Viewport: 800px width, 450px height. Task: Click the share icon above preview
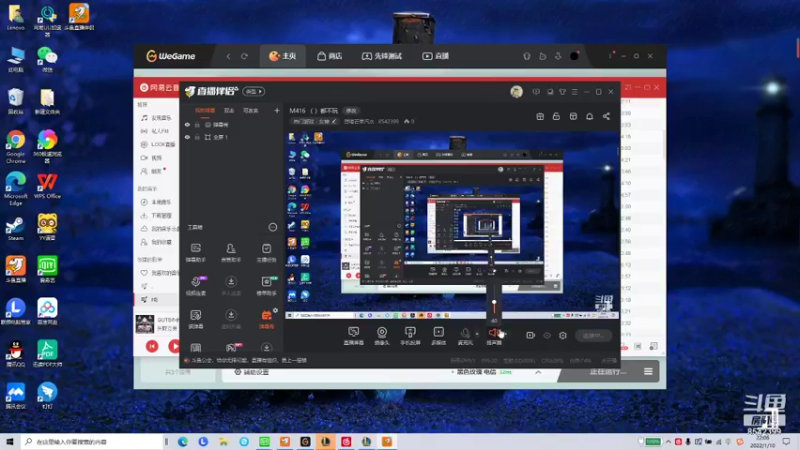coord(606,116)
